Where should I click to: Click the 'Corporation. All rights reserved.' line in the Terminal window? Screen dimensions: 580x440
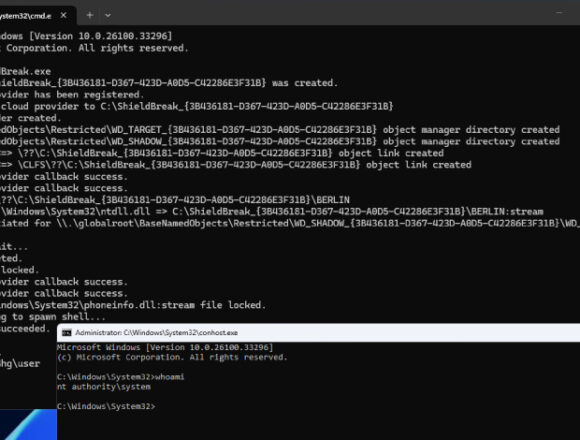point(97,48)
